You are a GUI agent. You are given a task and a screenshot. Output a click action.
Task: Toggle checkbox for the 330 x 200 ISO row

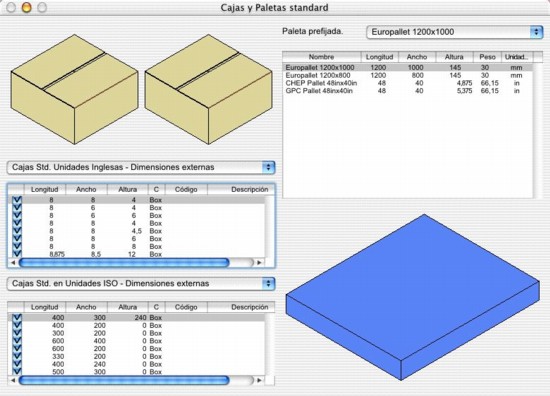coord(17,356)
